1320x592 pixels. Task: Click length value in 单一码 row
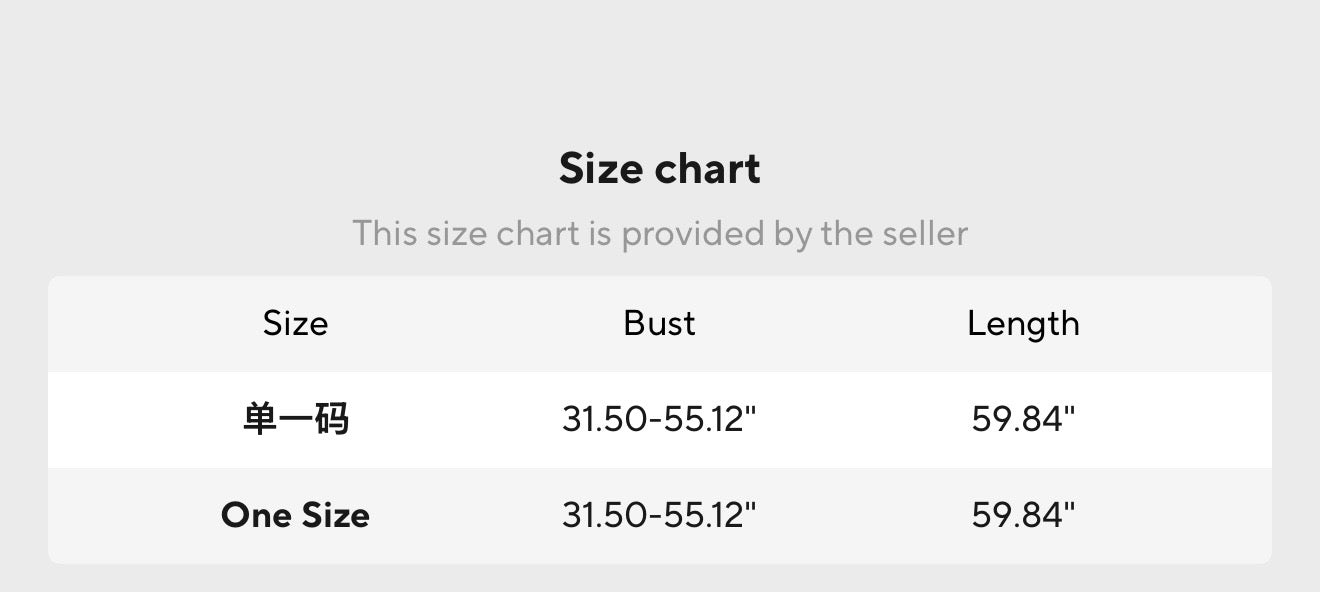(1023, 419)
